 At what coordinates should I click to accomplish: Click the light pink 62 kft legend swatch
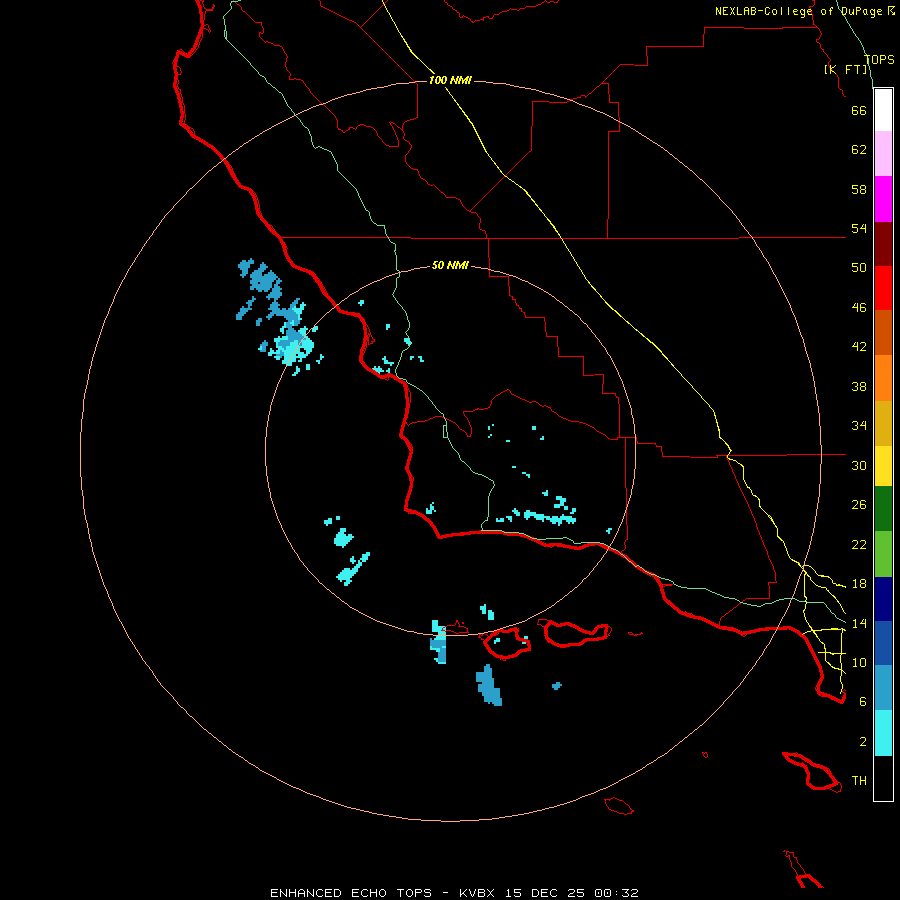click(x=883, y=153)
